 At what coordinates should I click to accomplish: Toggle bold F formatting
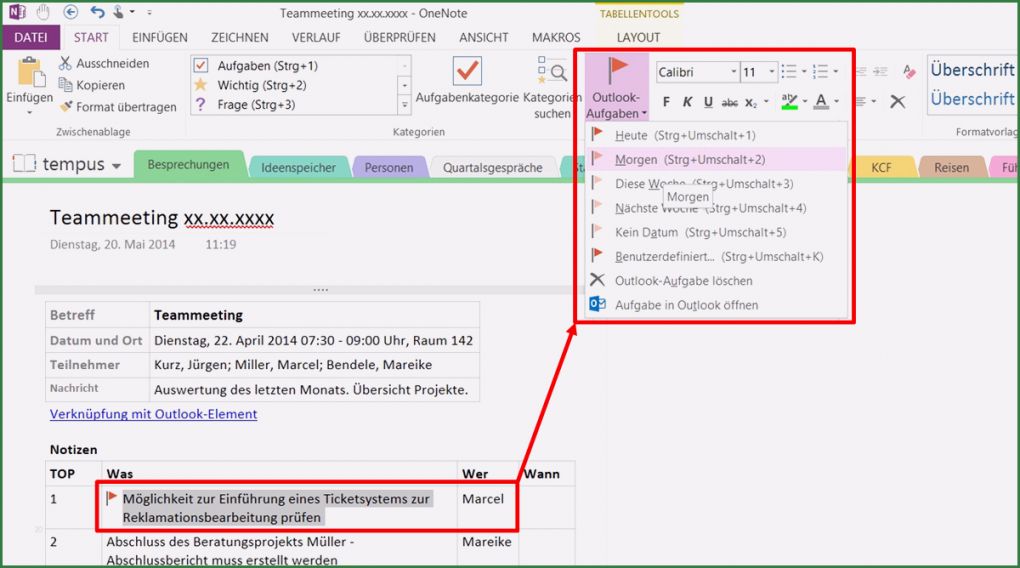pos(666,101)
